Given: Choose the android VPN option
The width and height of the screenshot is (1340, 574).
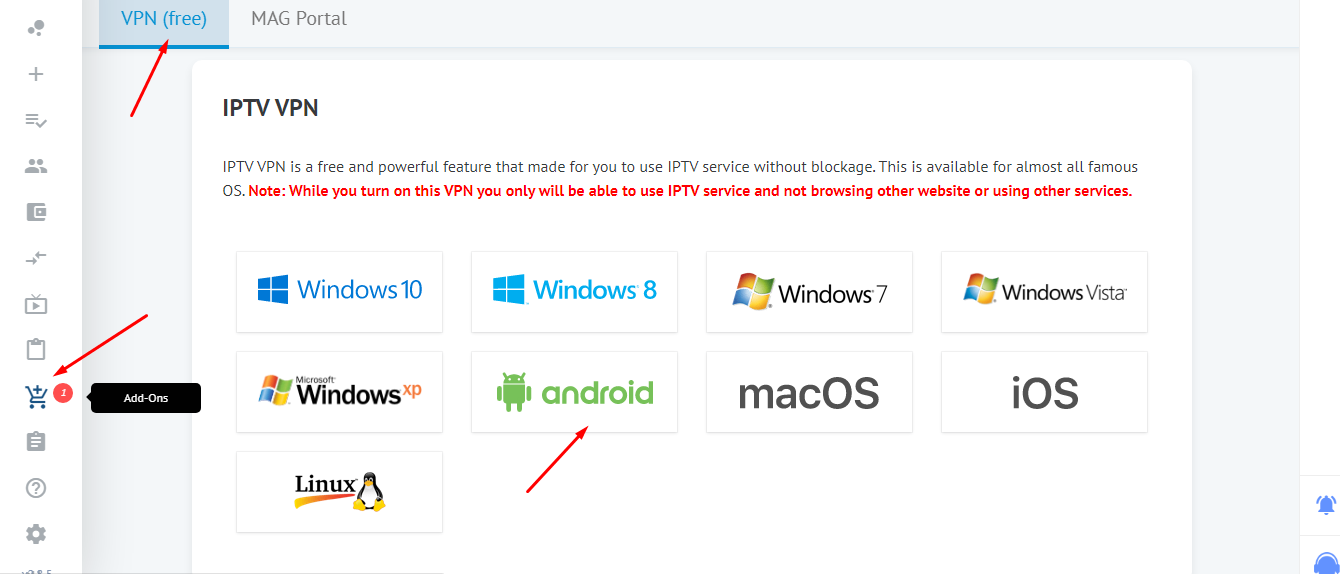Looking at the screenshot, I should 574,392.
